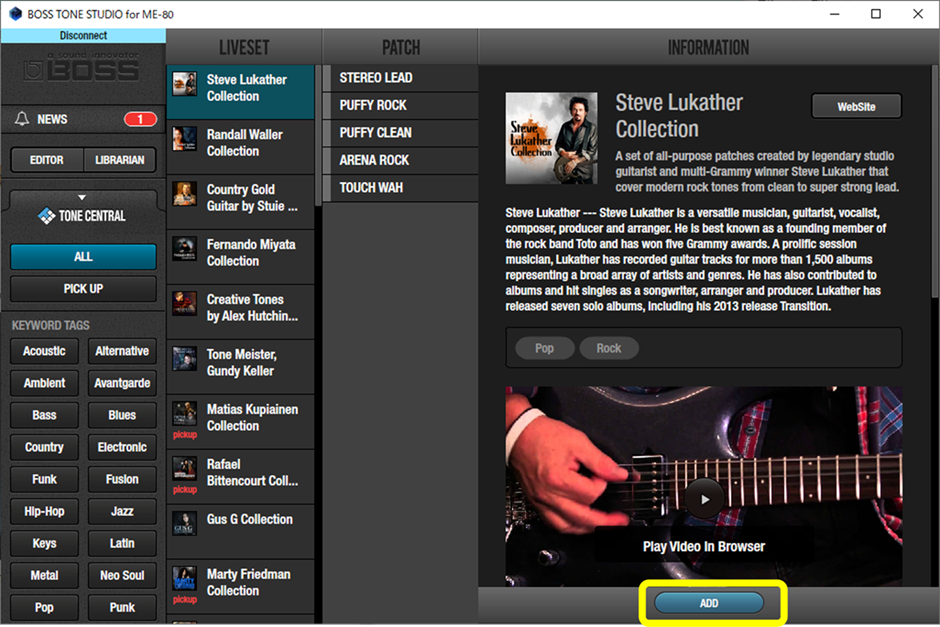The image size is (940, 627).
Task: Click the Tone Meister Gundy Keller thumbnail
Action: click(185, 358)
